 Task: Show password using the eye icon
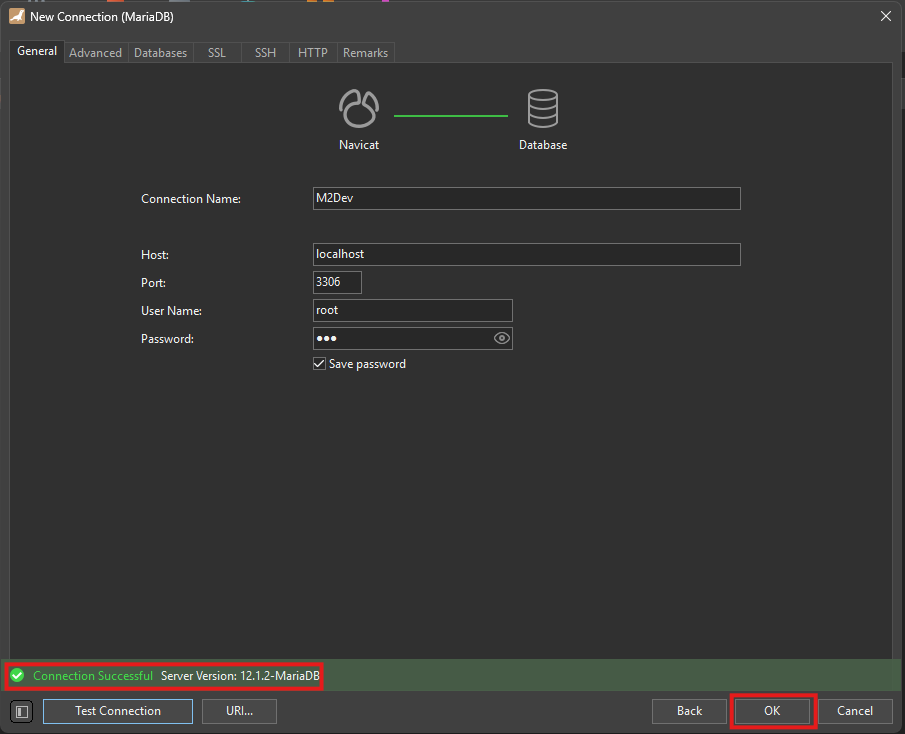502,339
